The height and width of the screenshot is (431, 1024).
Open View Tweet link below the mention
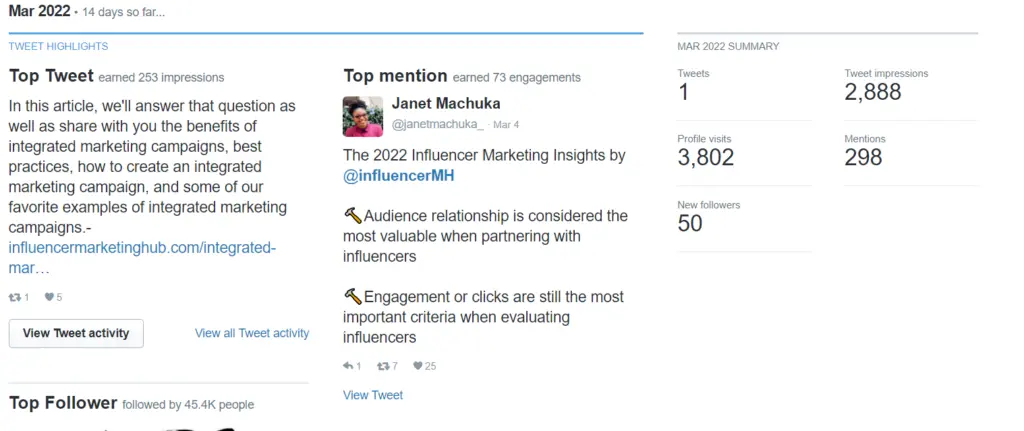(x=373, y=395)
